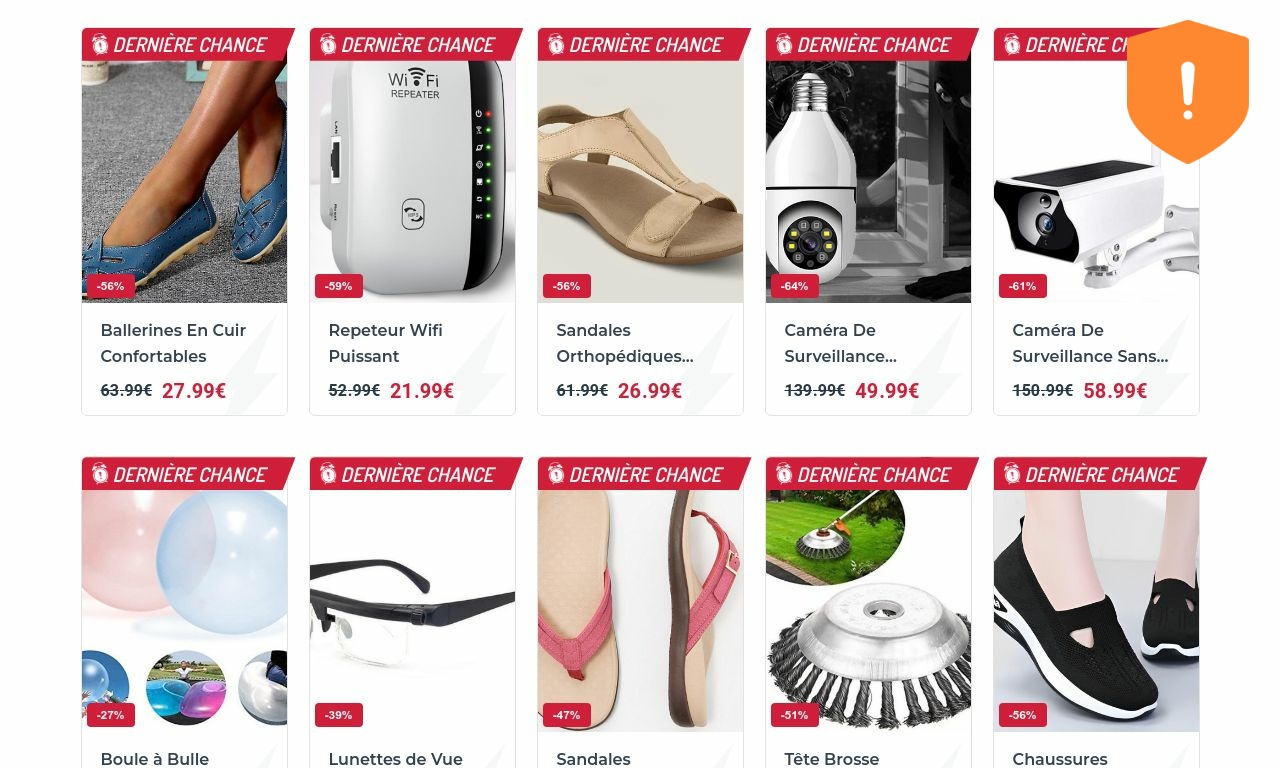Click the orange shield warning icon
Viewport: 1280px width, 768px height.
(x=1188, y=92)
